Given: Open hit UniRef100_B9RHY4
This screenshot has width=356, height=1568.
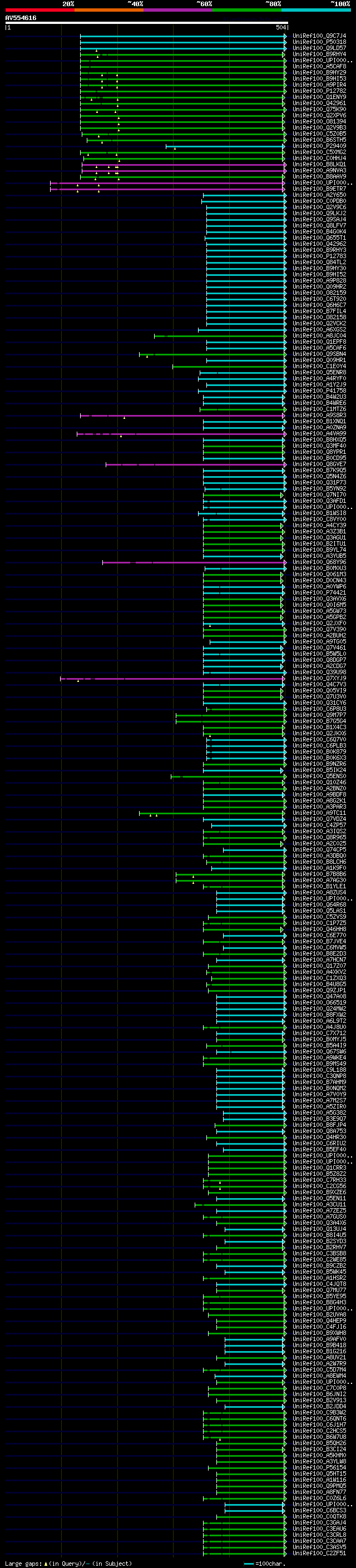Looking at the screenshot, I should pyautogui.click(x=319, y=54).
